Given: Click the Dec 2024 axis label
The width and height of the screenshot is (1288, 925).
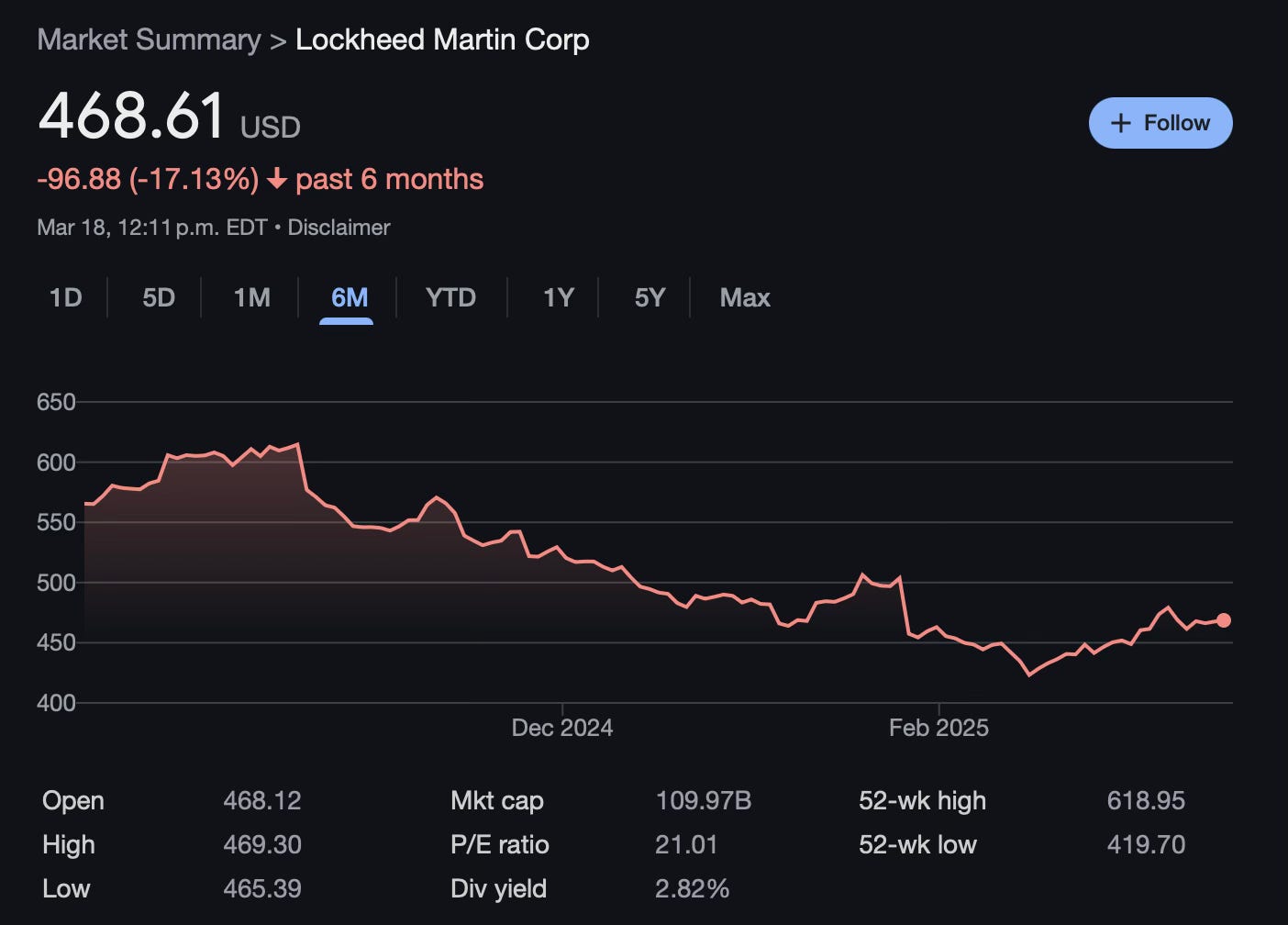Looking at the screenshot, I should pyautogui.click(x=561, y=728).
